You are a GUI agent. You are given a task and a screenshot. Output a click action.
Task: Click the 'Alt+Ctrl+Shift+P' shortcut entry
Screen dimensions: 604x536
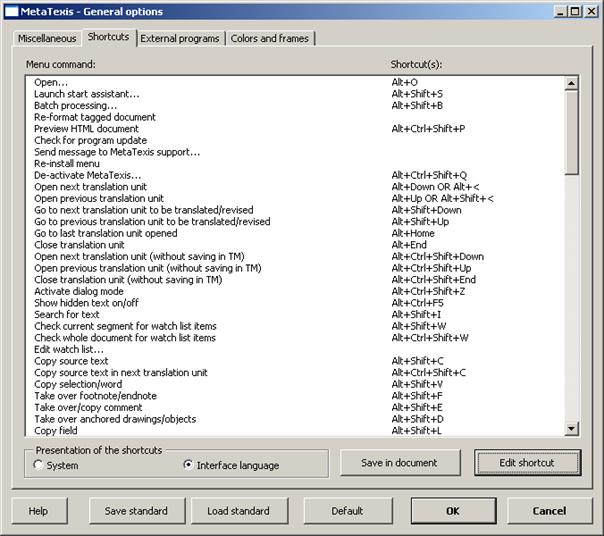pyautogui.click(x=428, y=128)
